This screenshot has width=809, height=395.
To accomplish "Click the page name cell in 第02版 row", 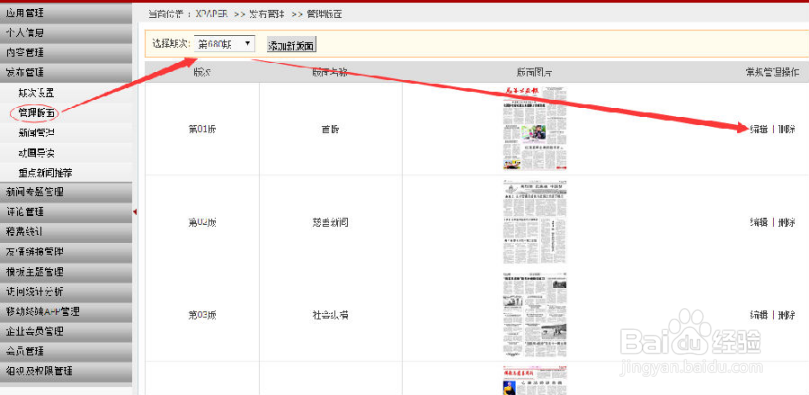I will tap(330, 222).
